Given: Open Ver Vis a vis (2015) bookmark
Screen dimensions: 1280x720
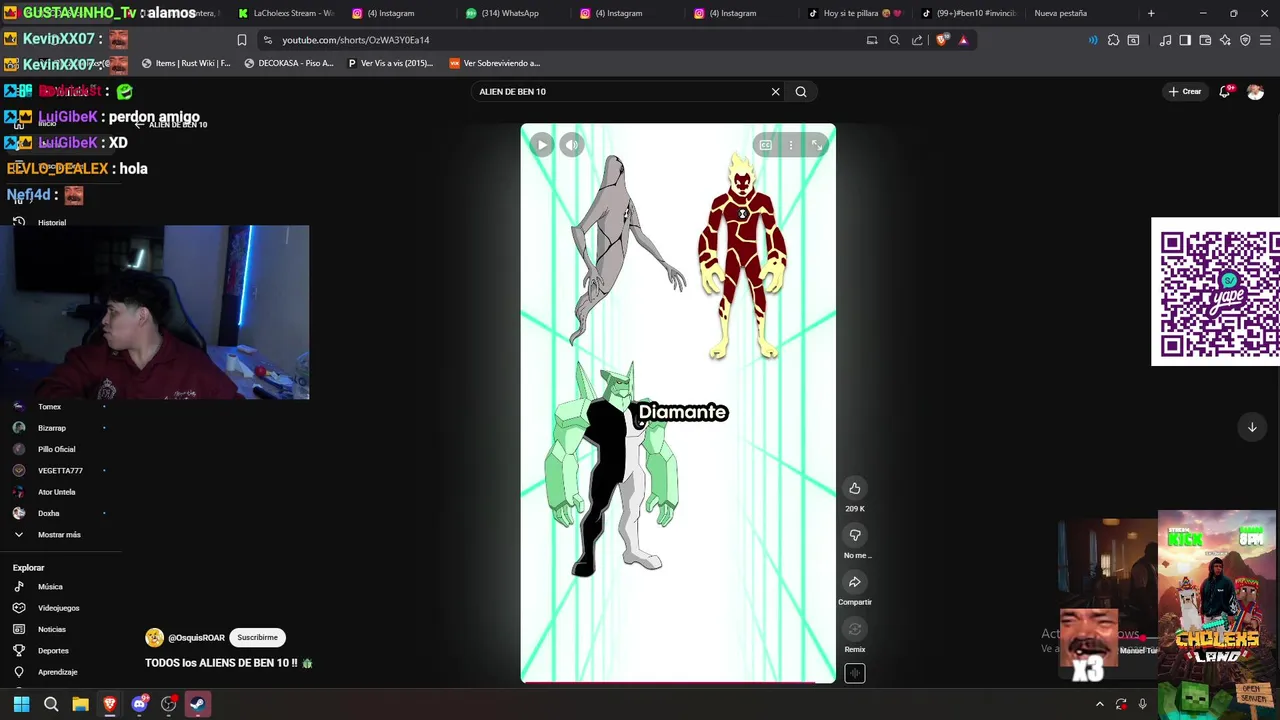Looking at the screenshot, I should click(x=389, y=63).
